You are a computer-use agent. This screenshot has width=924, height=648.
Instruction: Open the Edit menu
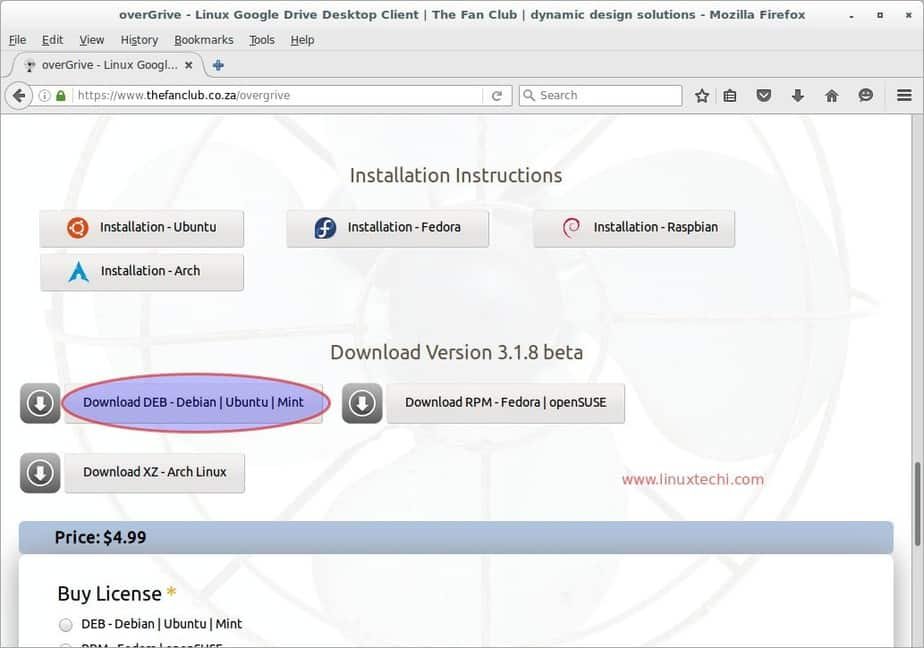point(52,39)
